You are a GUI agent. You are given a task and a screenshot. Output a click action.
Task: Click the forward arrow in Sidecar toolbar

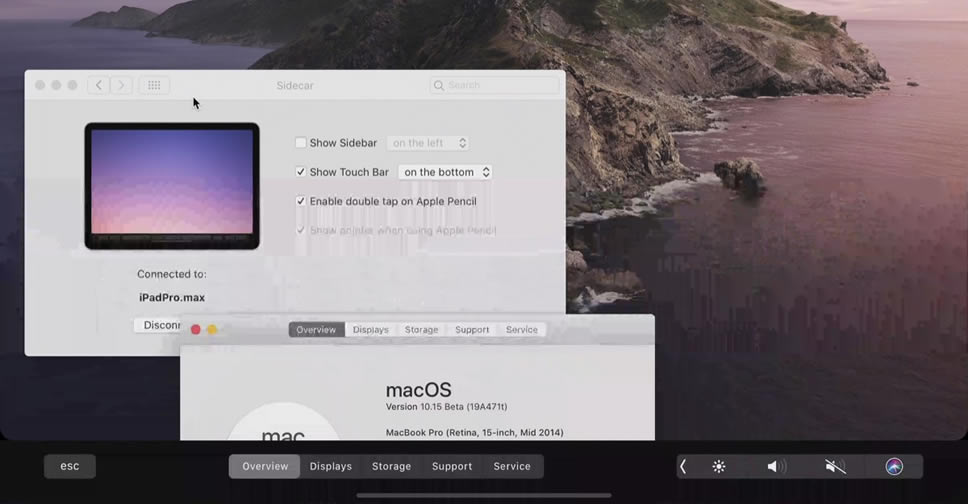click(121, 86)
